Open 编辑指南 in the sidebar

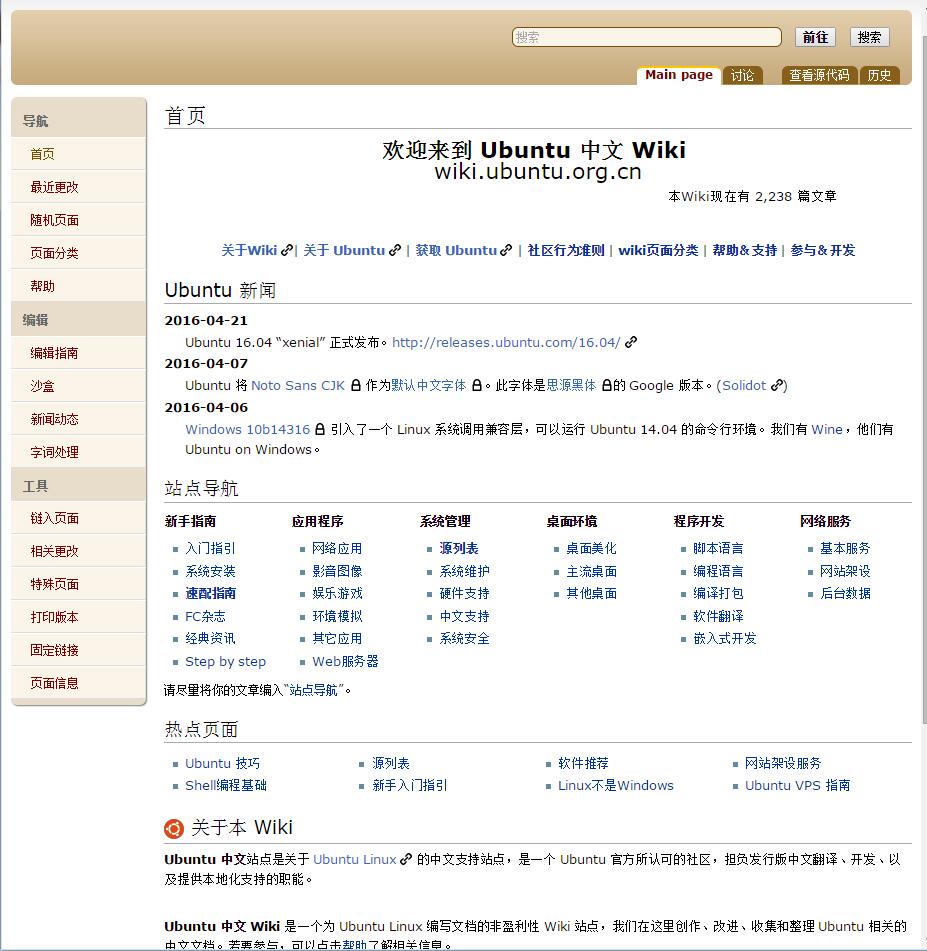point(55,353)
